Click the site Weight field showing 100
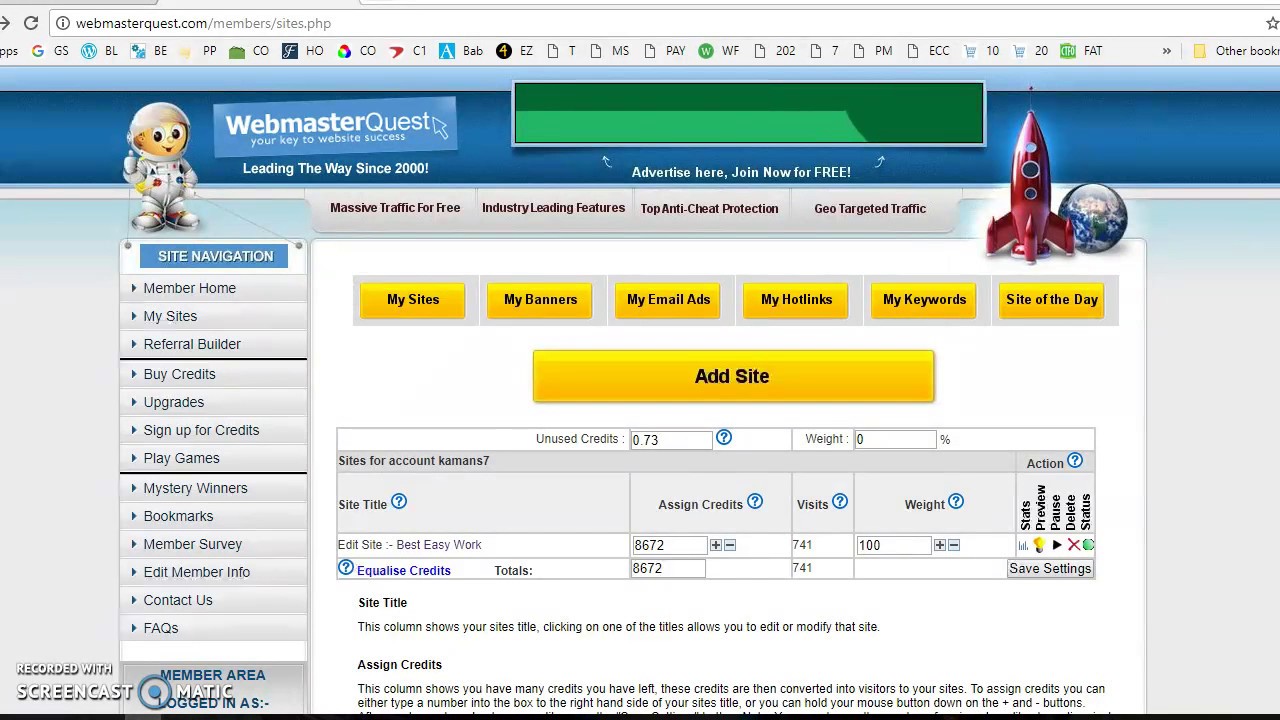1280x720 pixels. [x=893, y=545]
